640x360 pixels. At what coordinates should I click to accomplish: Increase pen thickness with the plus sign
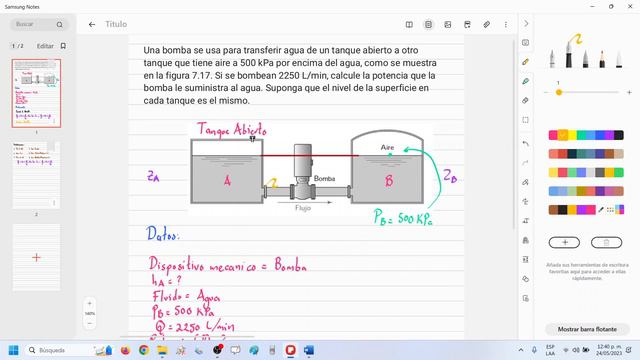coord(629,93)
